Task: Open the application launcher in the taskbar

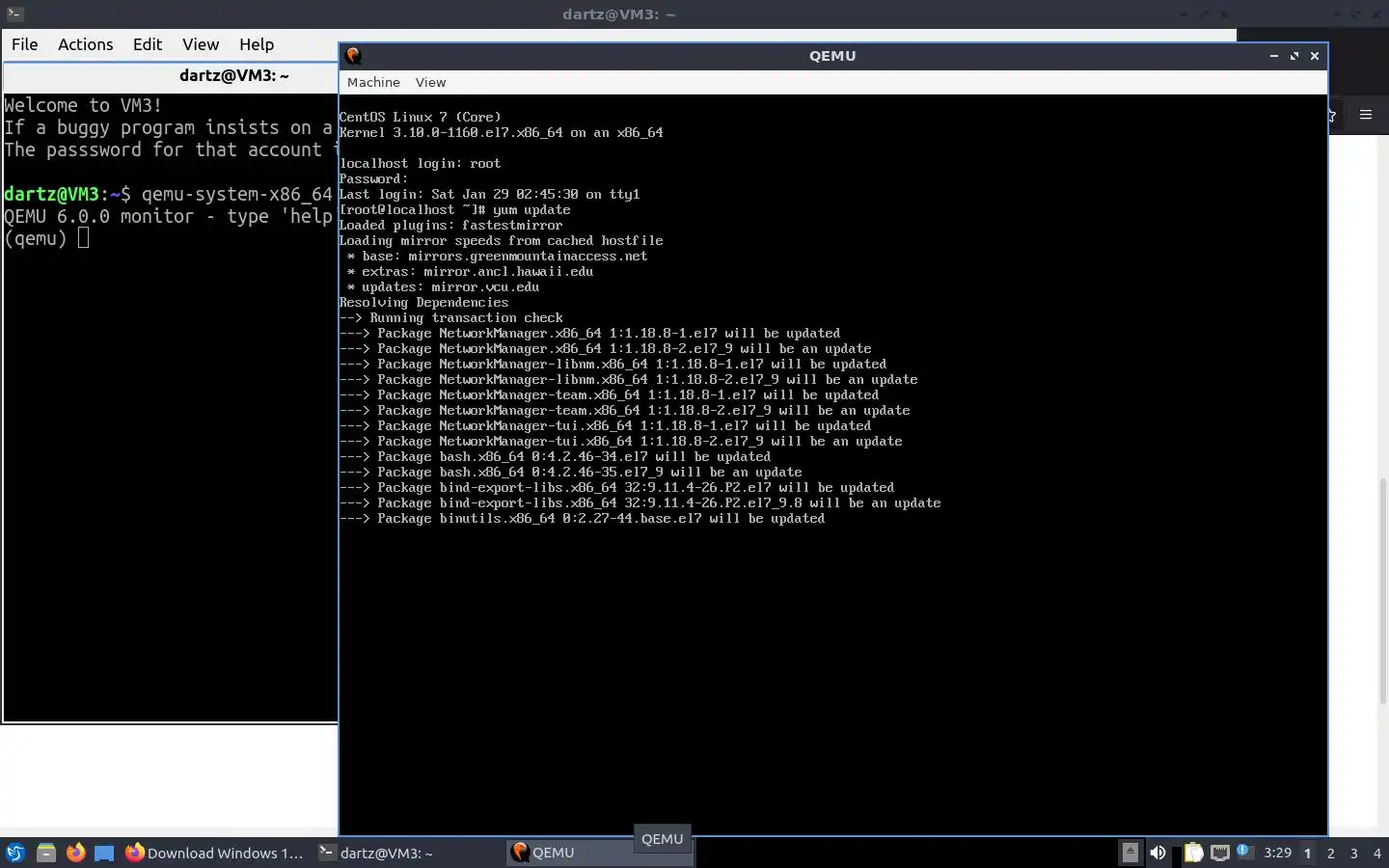Action: click(15, 853)
